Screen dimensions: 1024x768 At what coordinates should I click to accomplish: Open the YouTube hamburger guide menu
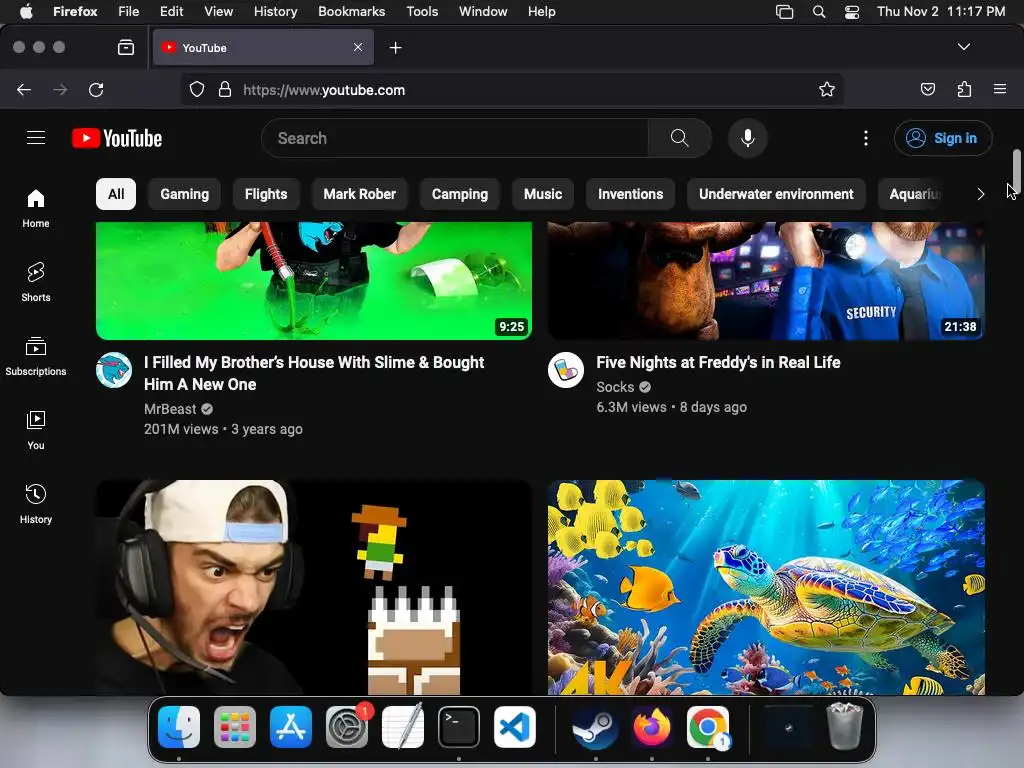point(36,138)
